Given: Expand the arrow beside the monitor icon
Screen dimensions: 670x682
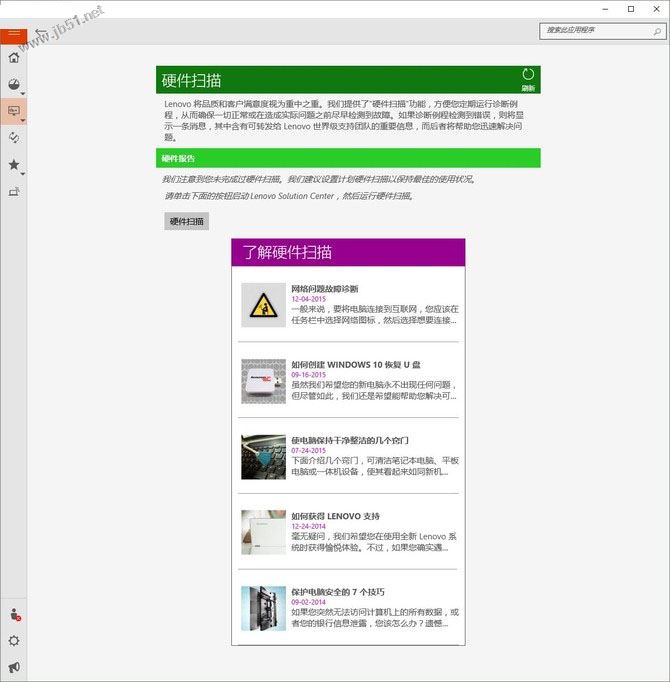Looking at the screenshot, I should click(23, 120).
